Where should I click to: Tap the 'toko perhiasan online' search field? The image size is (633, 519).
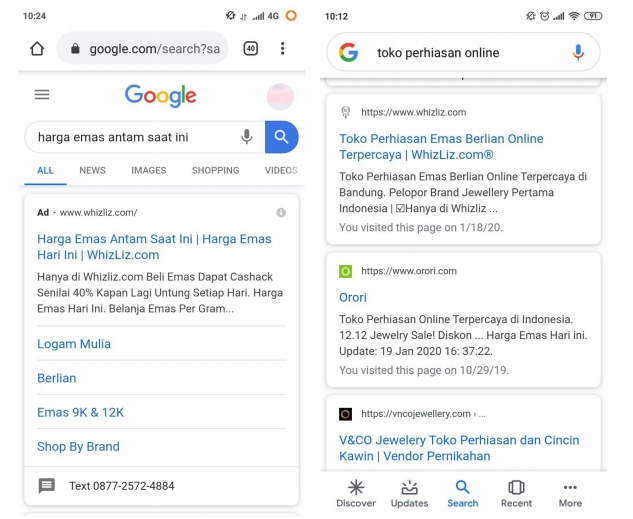tap(463, 52)
